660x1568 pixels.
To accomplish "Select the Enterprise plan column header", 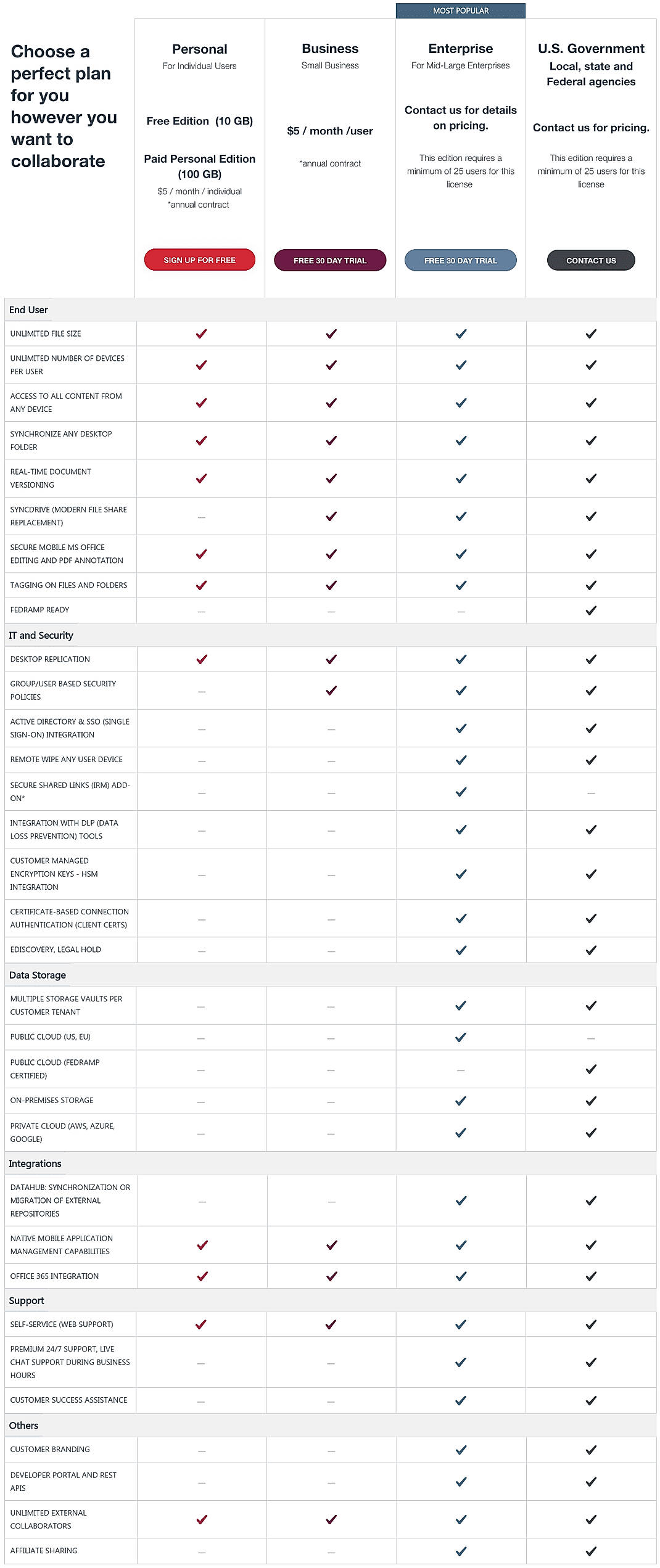I will click(460, 48).
